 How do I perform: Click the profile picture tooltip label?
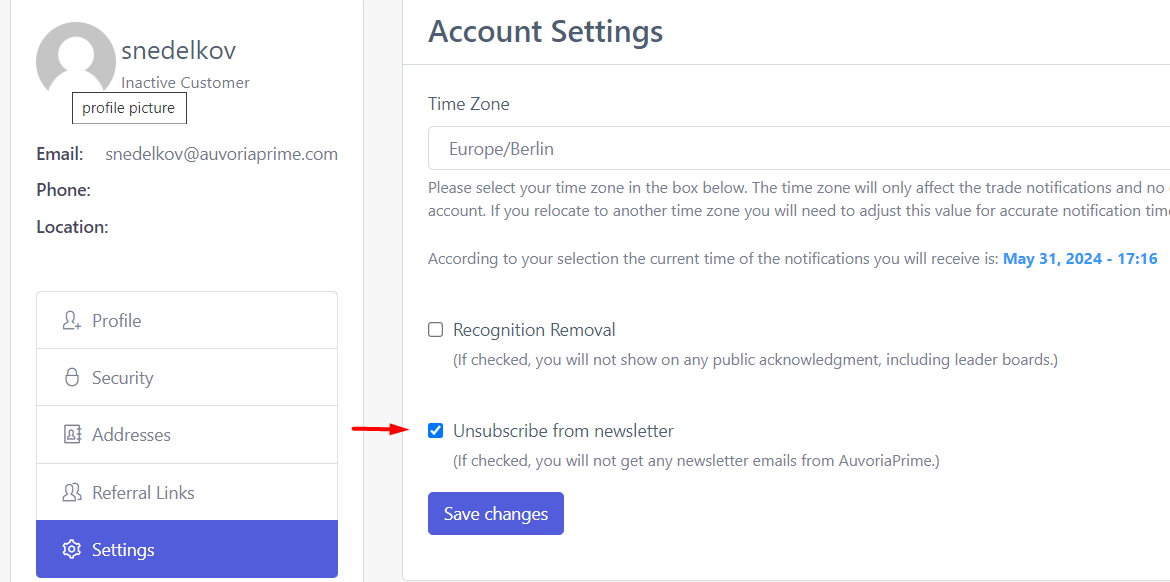pos(129,108)
